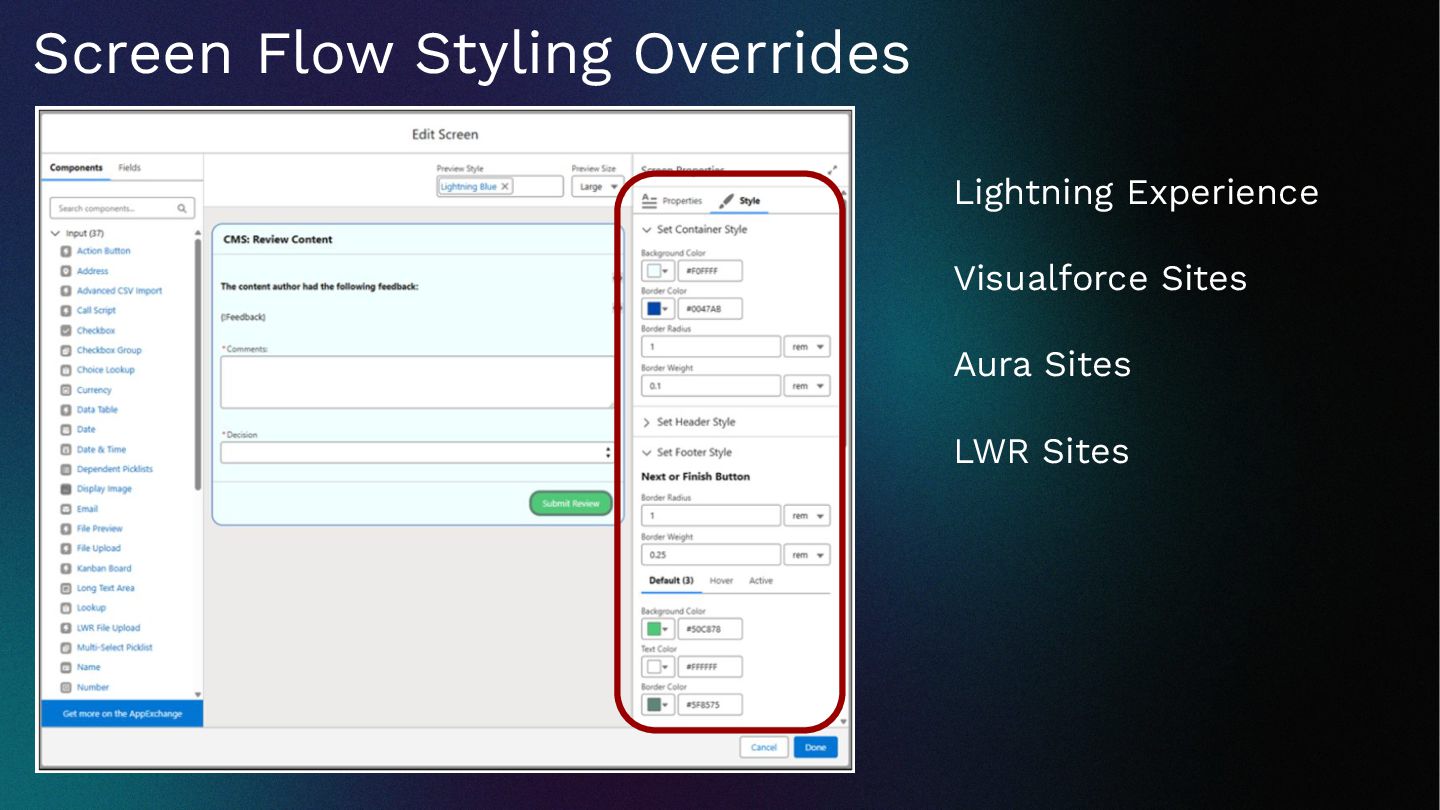Screen dimensions: 1440x810
Task: Pick the Kanban Board component icon
Action: click(66, 568)
